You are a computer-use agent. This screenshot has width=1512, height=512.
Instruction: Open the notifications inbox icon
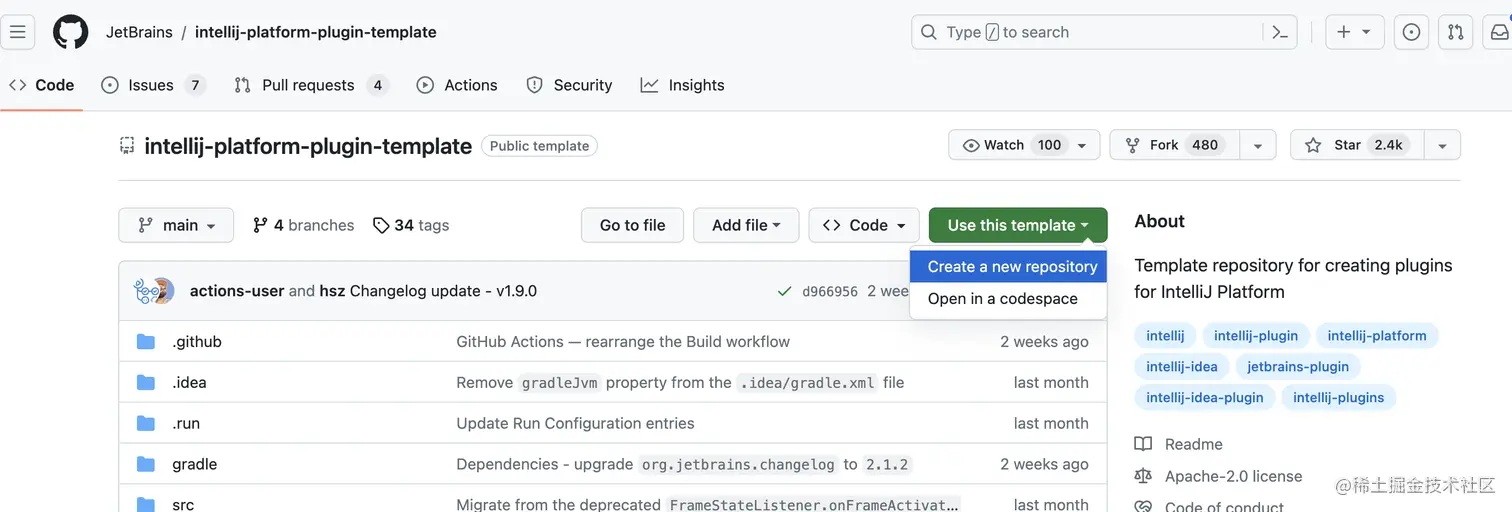pos(1499,32)
